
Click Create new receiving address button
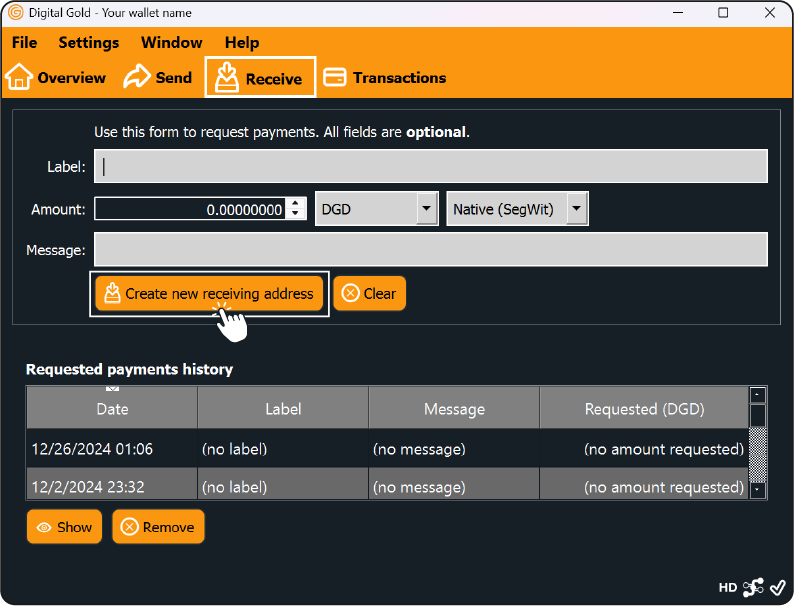pos(209,294)
